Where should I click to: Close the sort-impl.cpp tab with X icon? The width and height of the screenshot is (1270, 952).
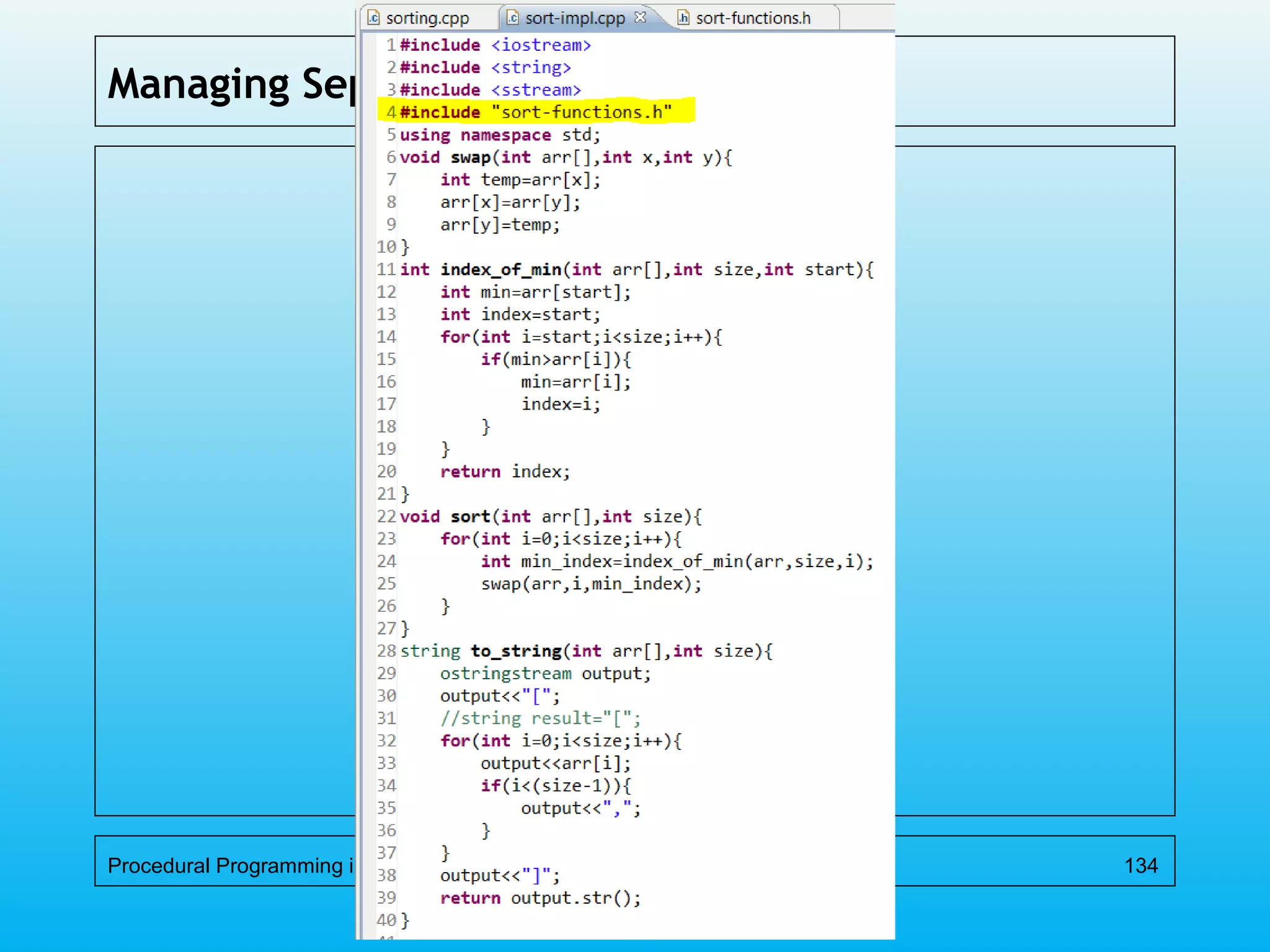coord(641,17)
